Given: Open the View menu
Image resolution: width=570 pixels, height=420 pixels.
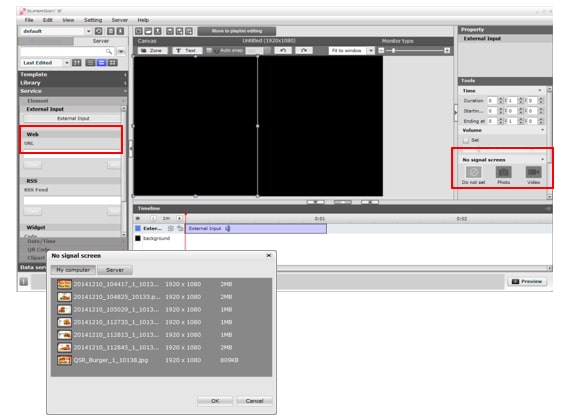Looking at the screenshot, I should pos(68,20).
